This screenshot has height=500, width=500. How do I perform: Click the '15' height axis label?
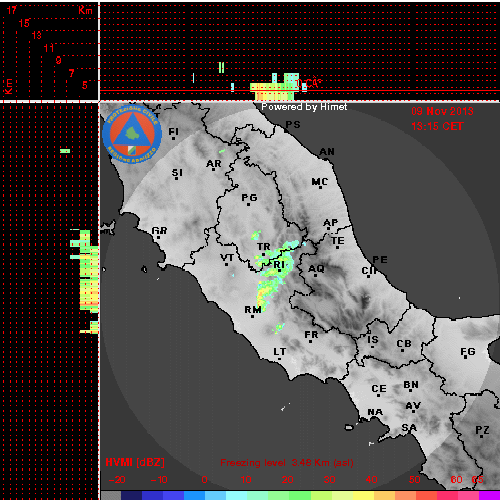pyautogui.click(x=24, y=23)
